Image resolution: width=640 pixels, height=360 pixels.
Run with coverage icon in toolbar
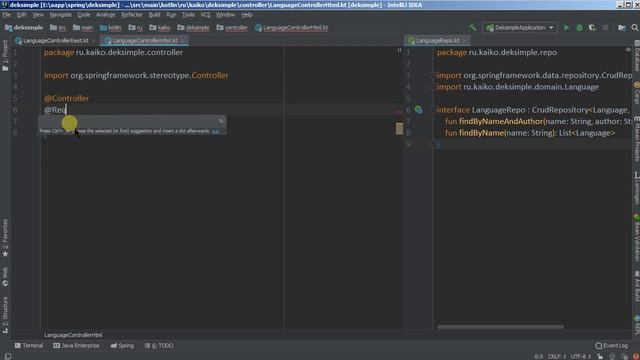(592, 28)
